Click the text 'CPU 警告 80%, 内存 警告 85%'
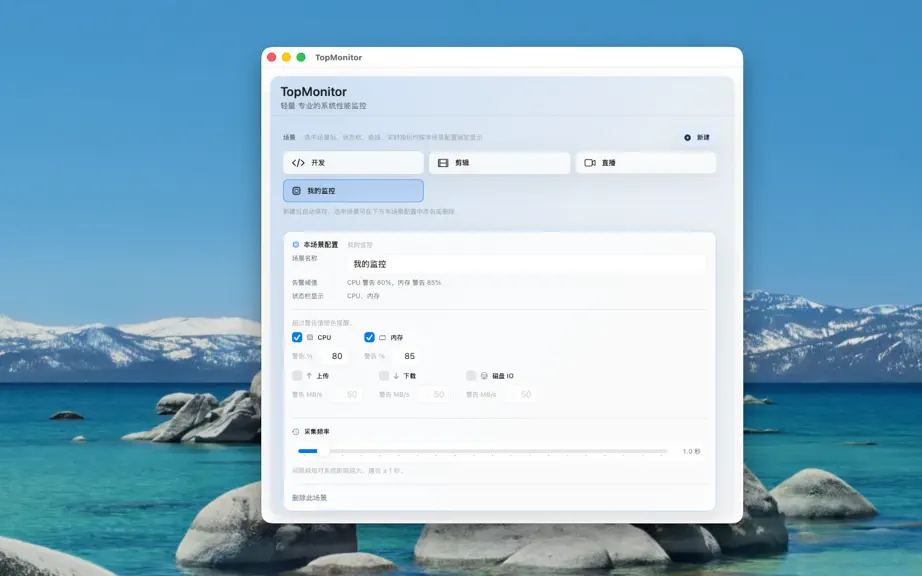 coord(394,283)
